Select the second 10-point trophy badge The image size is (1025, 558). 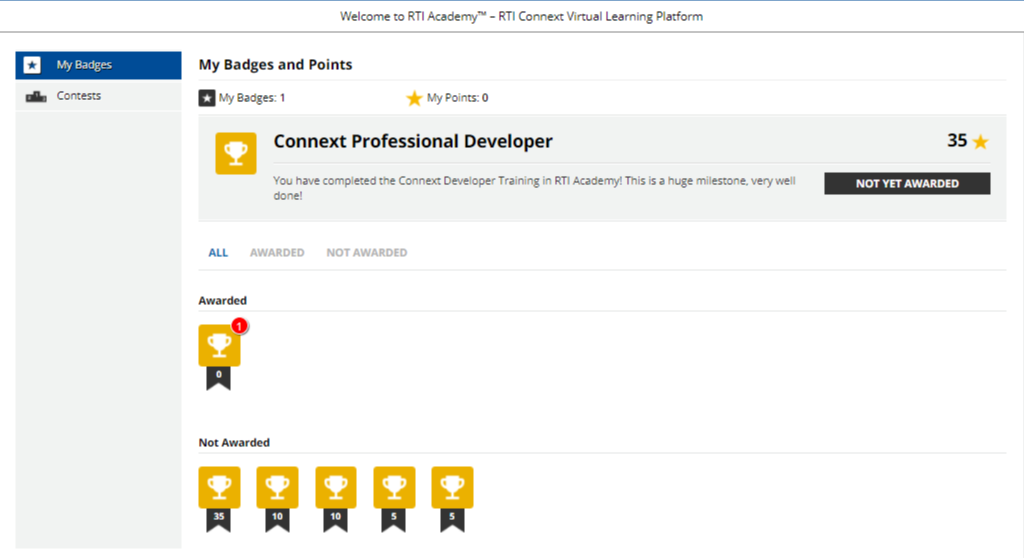coord(336,489)
